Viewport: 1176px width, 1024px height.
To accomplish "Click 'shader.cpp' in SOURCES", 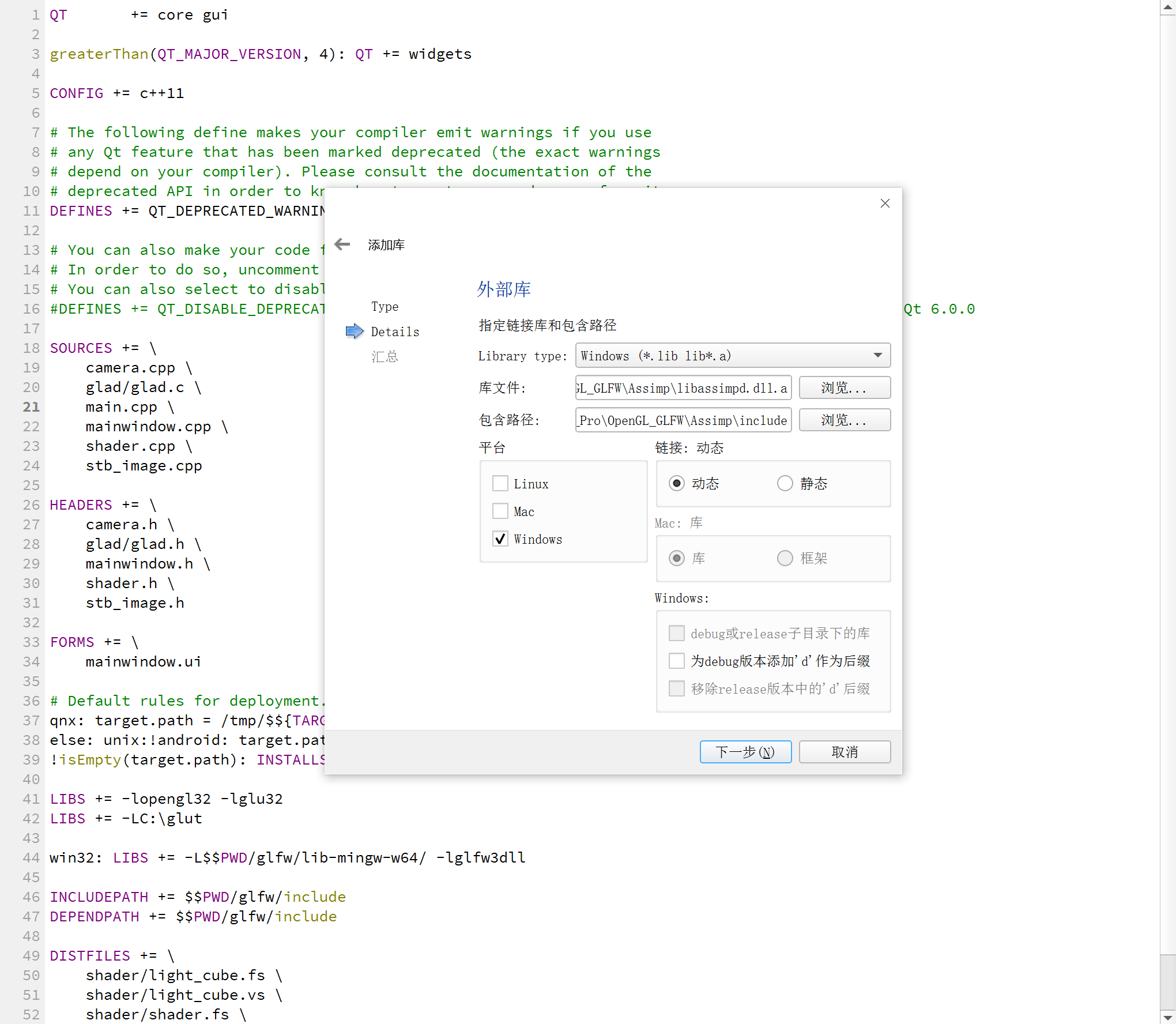I will click(x=130, y=446).
